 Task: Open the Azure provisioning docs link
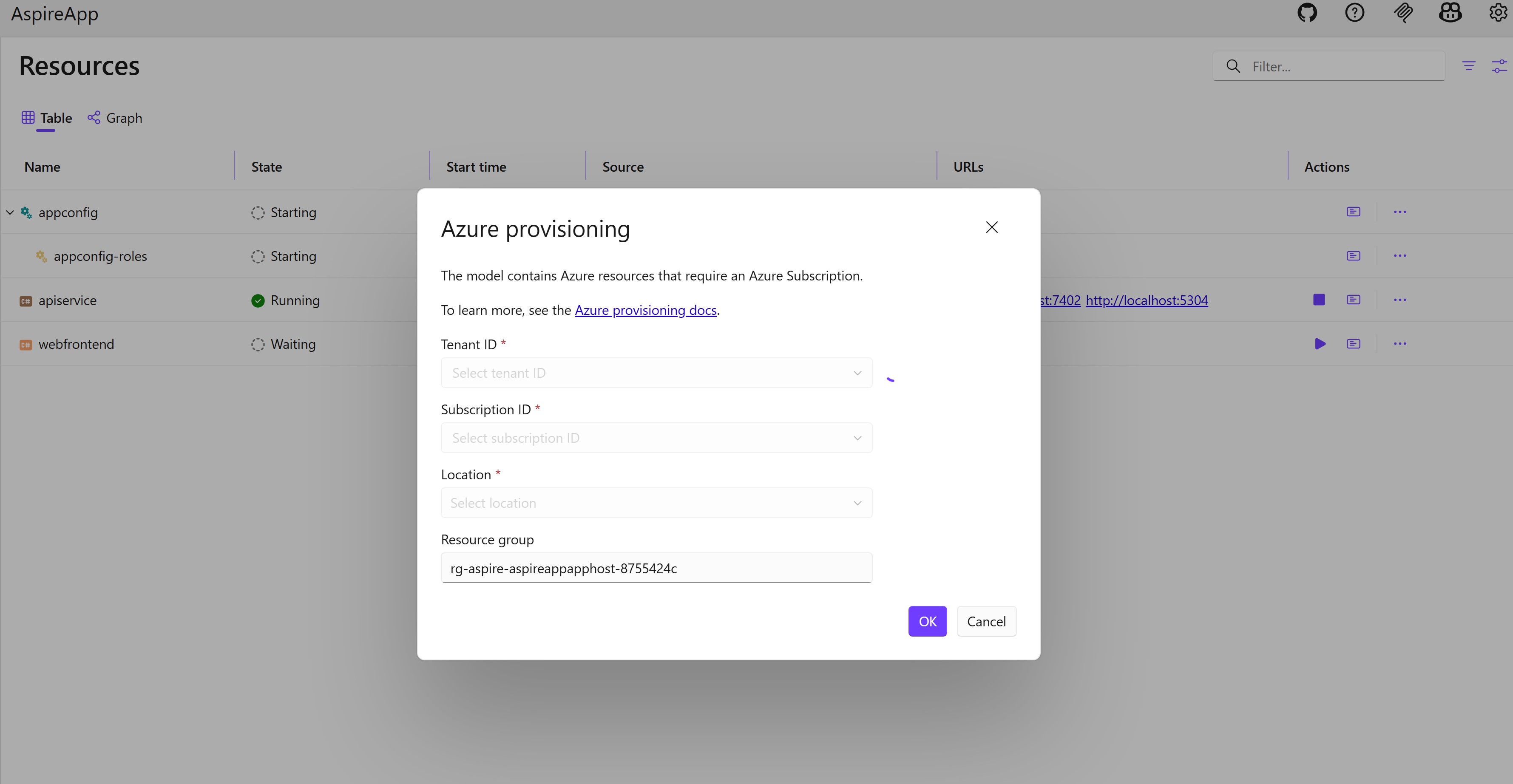645,310
